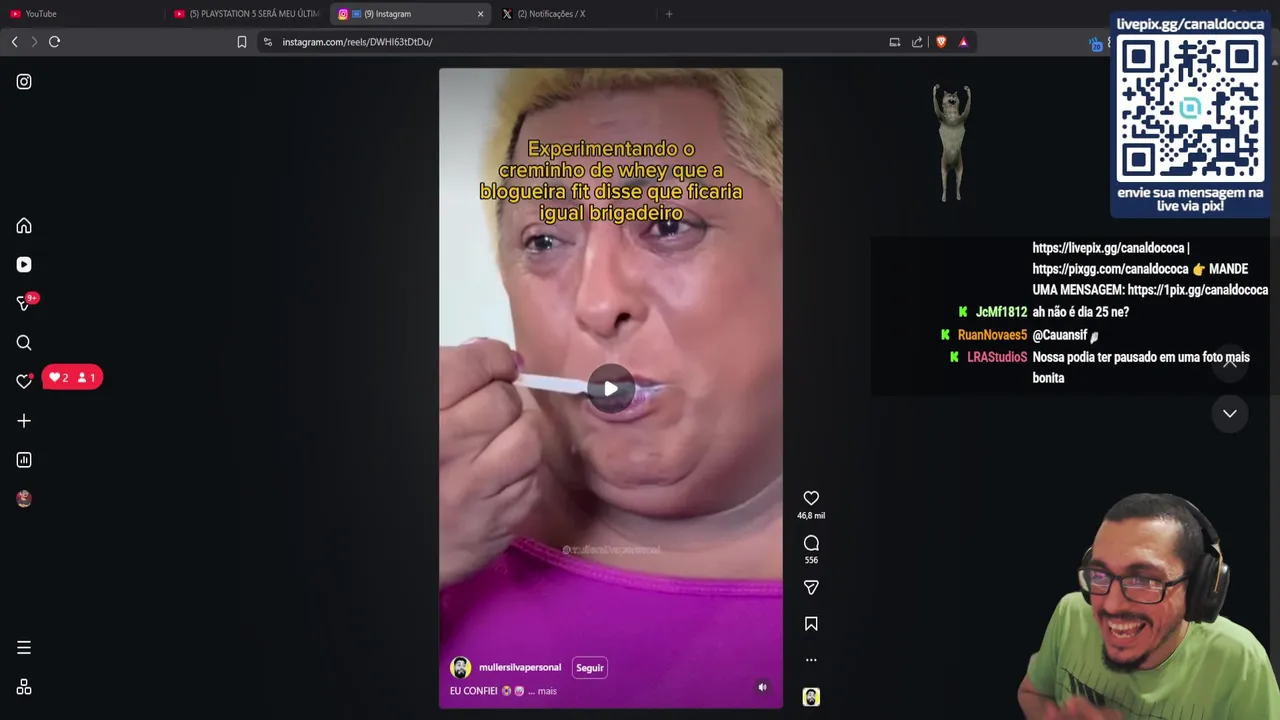This screenshot has height=720, width=1280.
Task: Open Reels section in the sidebar
Action: click(x=24, y=265)
